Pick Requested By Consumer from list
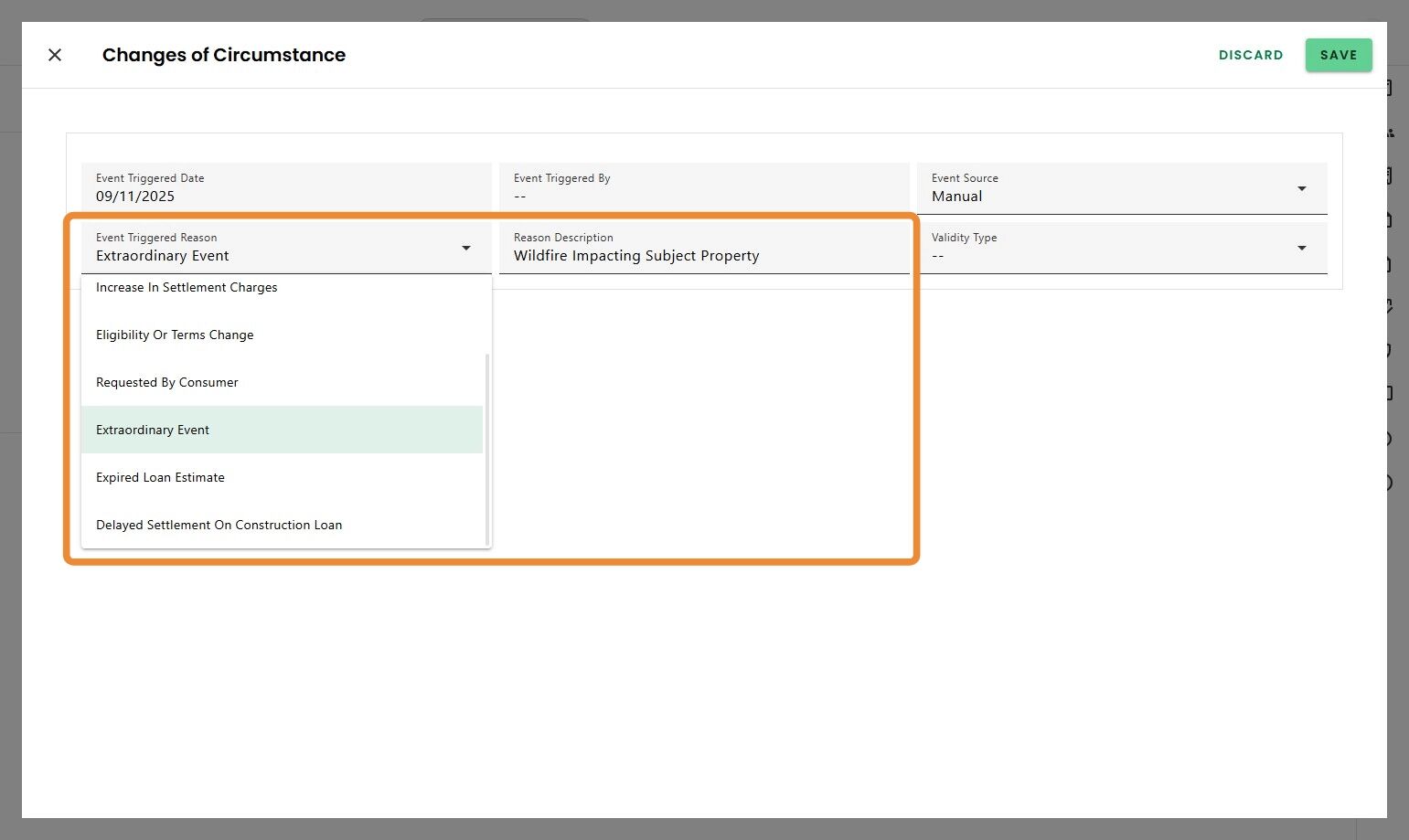This screenshot has height=840, width=1409. coord(167,383)
